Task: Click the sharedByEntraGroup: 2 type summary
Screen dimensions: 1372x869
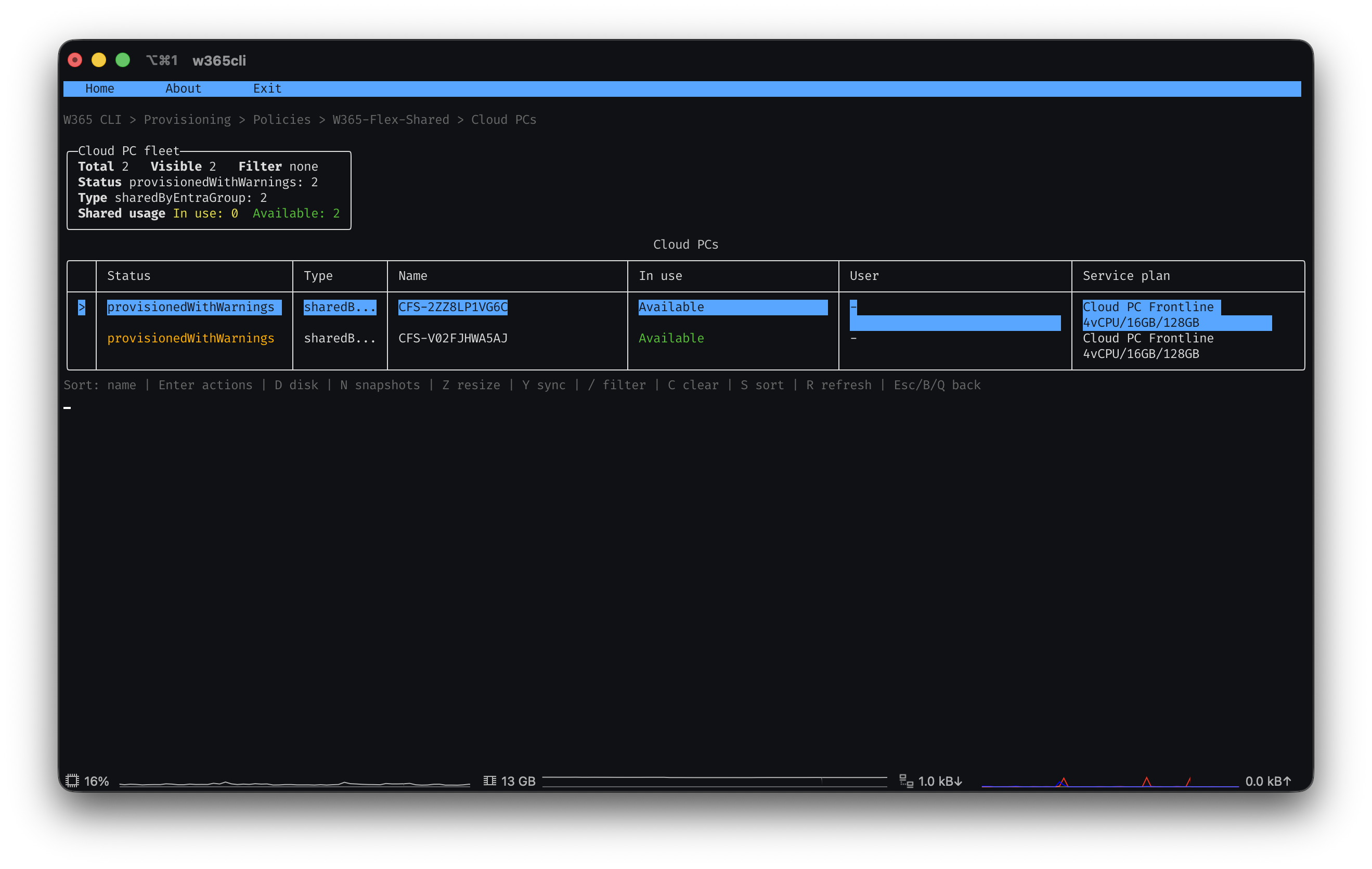Action: (191, 198)
